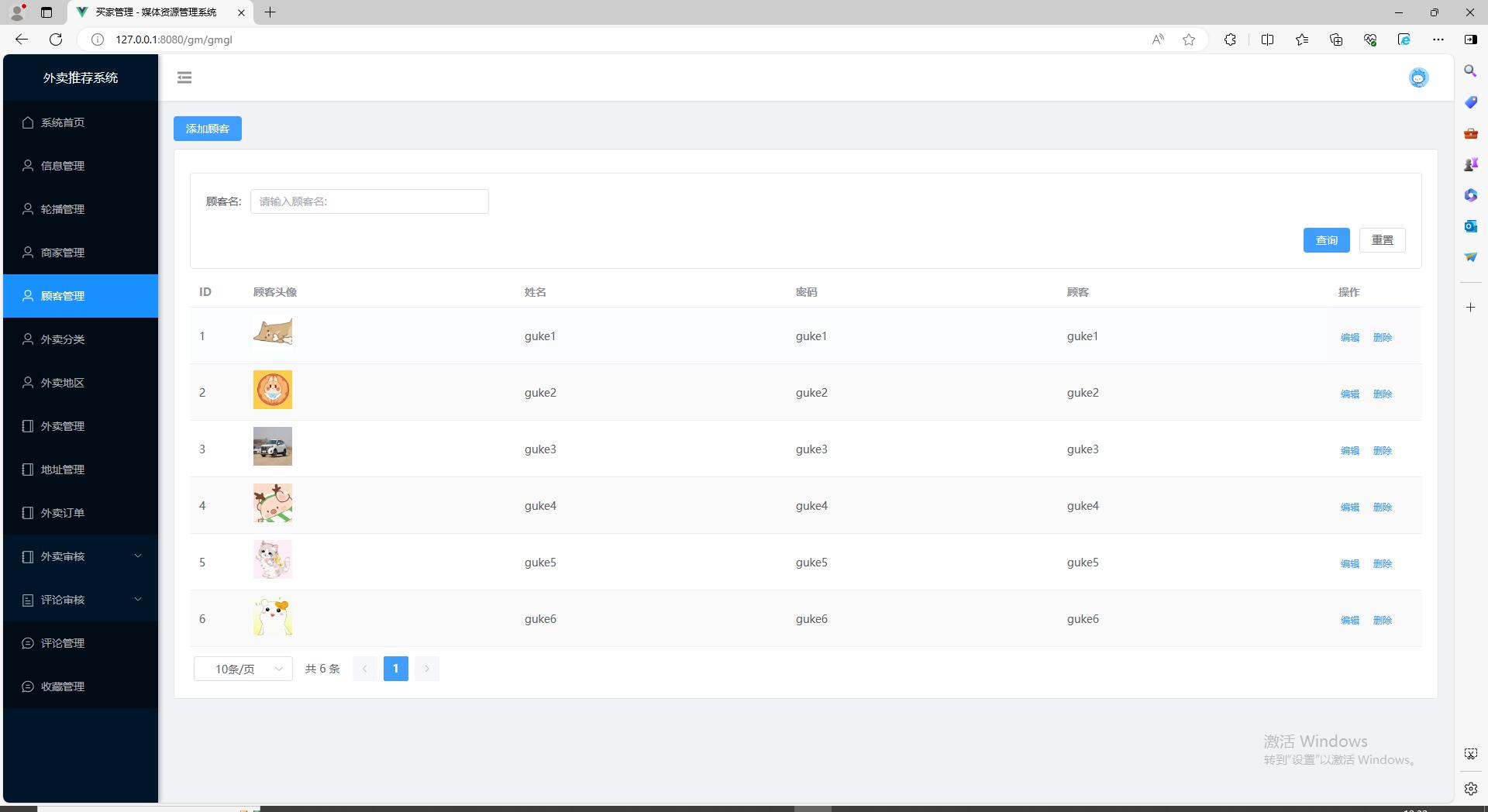Image resolution: width=1488 pixels, height=812 pixels.
Task: Collapse sidebar with the hamburger menu icon
Action: click(x=184, y=77)
